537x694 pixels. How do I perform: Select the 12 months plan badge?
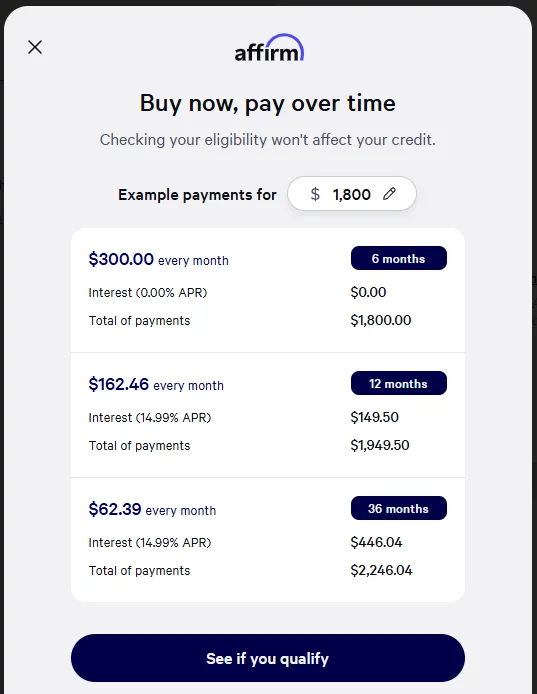398,383
